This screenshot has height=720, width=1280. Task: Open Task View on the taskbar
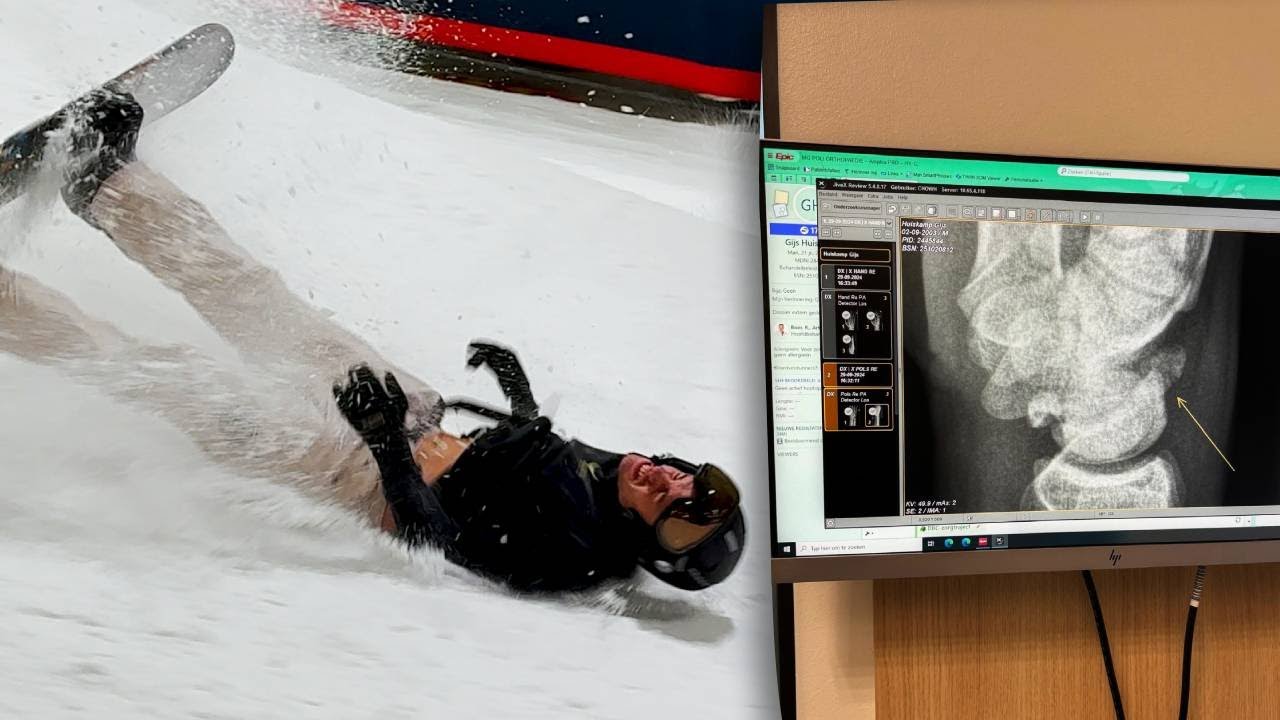(x=931, y=543)
